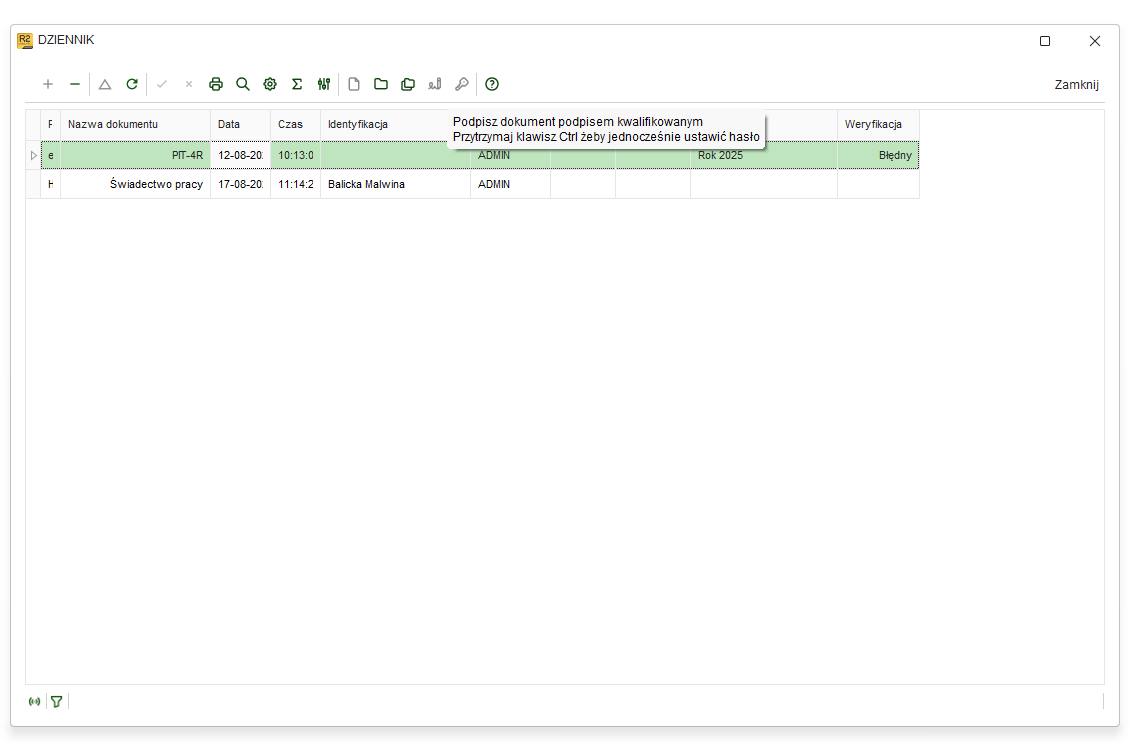
Task: Click the single folder icon
Action: pos(381,84)
